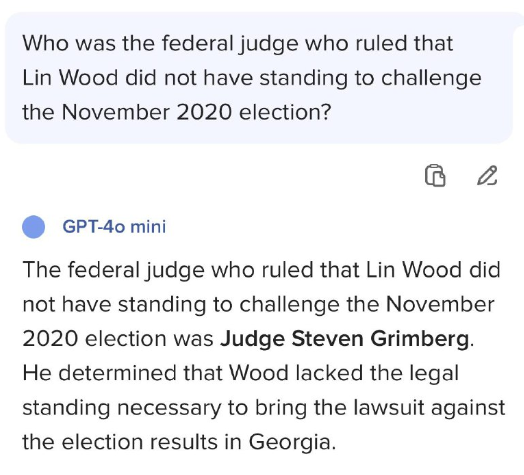Click "He determined that Wood lacked" sentence start
The image size is (524, 475).
pyautogui.click(x=156, y=373)
